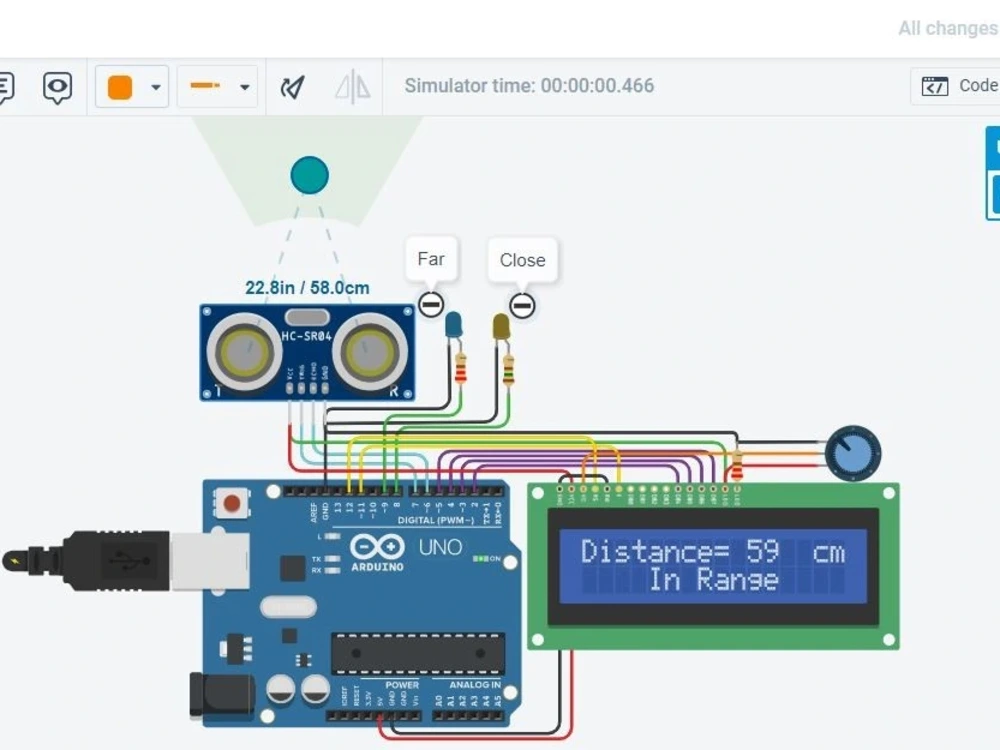
Task: Click the code window icon on the Code button
Action: point(935,86)
